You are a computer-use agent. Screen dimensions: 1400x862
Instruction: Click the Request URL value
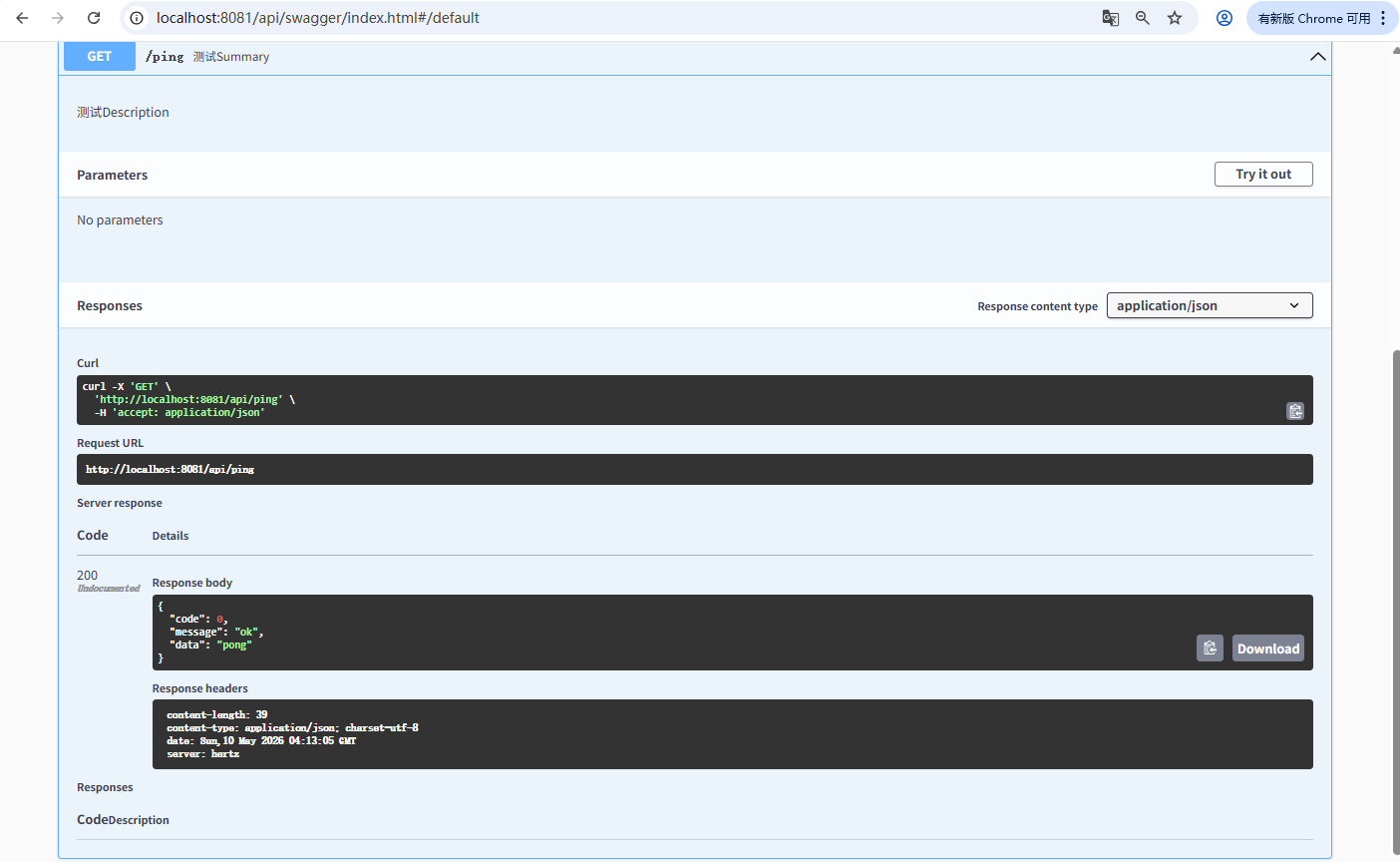pyautogui.click(x=170, y=469)
